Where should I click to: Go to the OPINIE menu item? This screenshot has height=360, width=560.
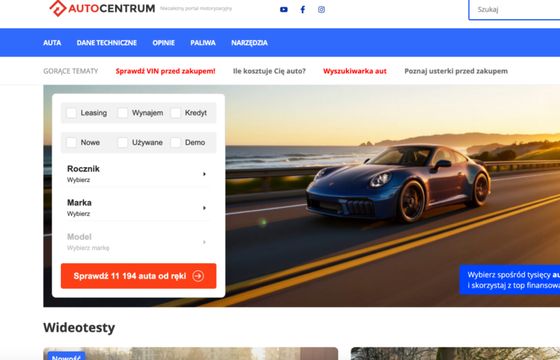[164, 43]
